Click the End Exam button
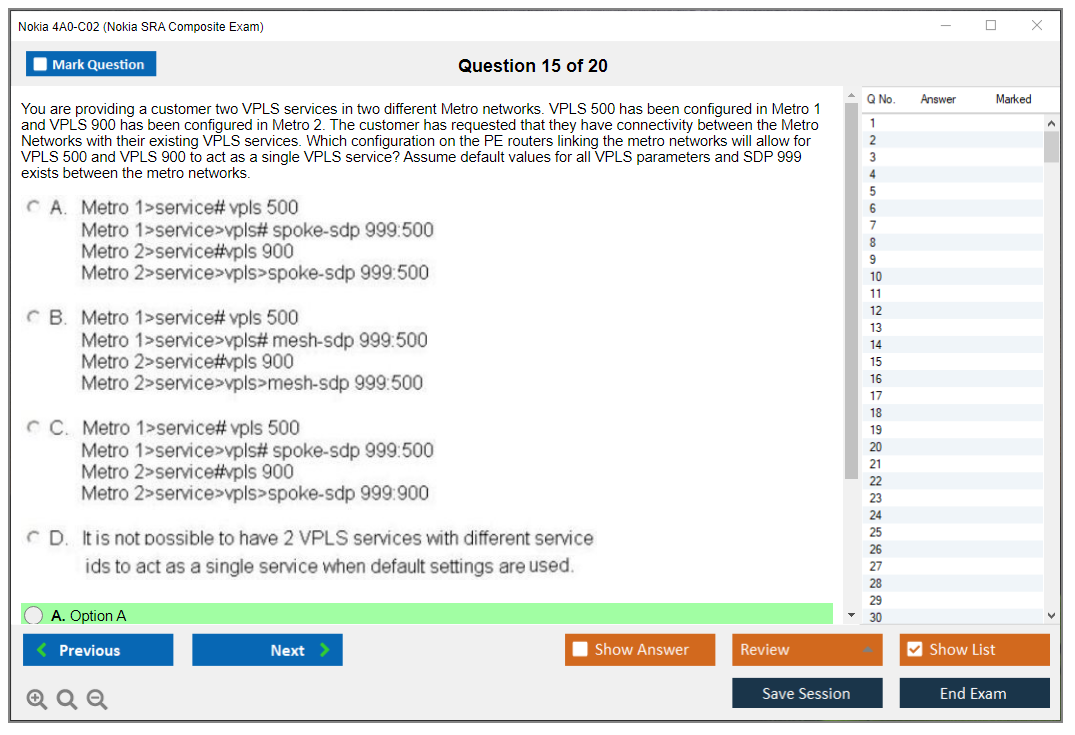Viewport: 1075px width, 735px height. pyautogui.click(x=974, y=693)
